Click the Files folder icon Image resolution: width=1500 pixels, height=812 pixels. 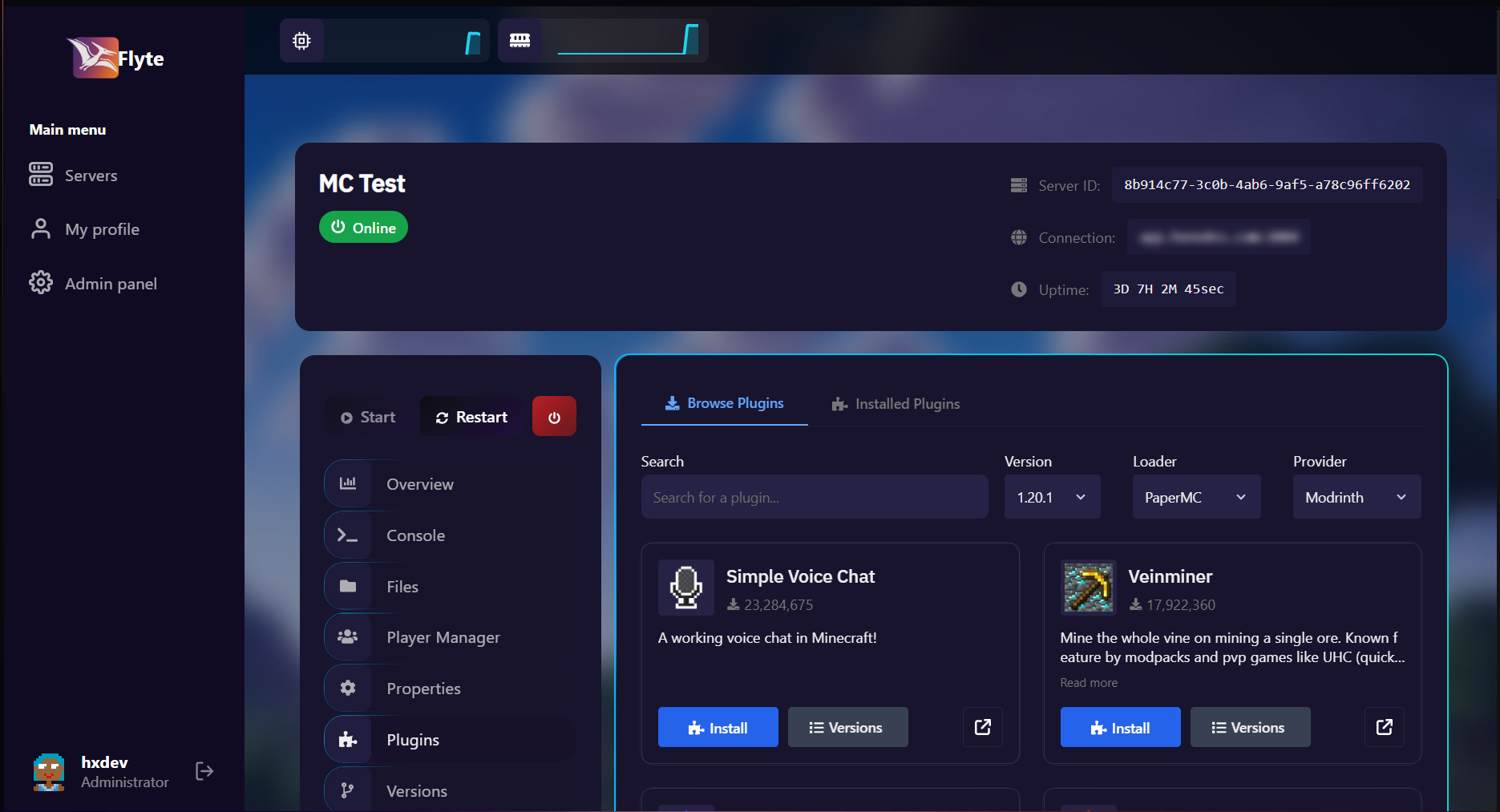click(x=348, y=587)
